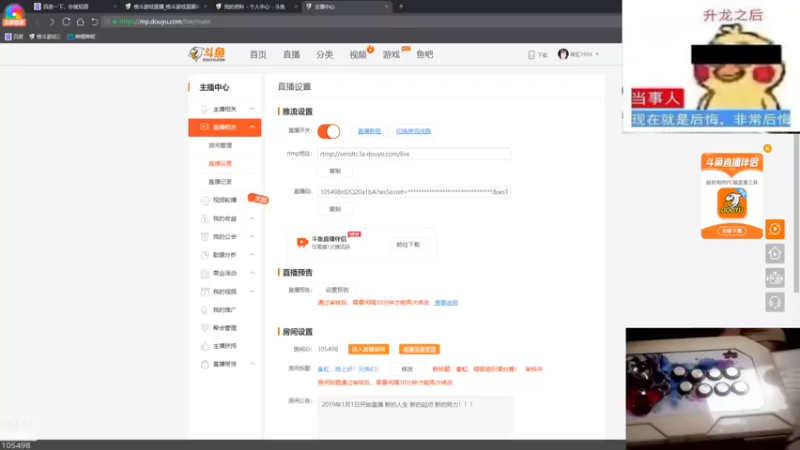This screenshot has height=450, width=800.
Task: Toggle the 直播开关 live switch
Action: pos(329,131)
